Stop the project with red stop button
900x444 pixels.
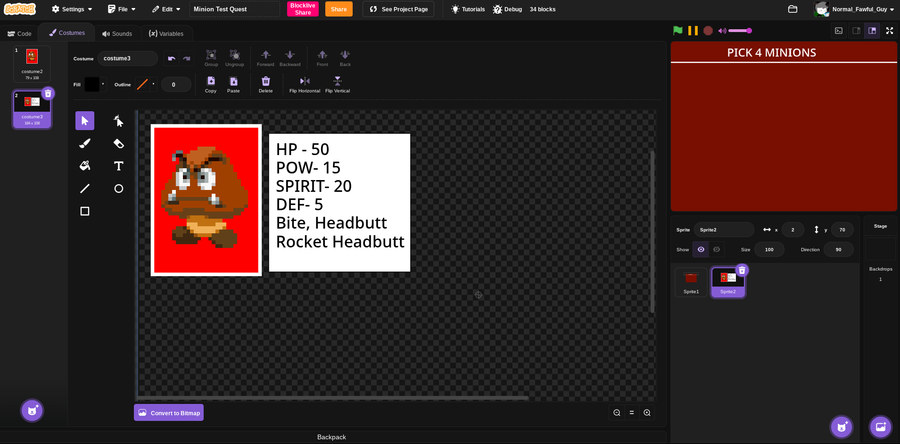coord(708,30)
